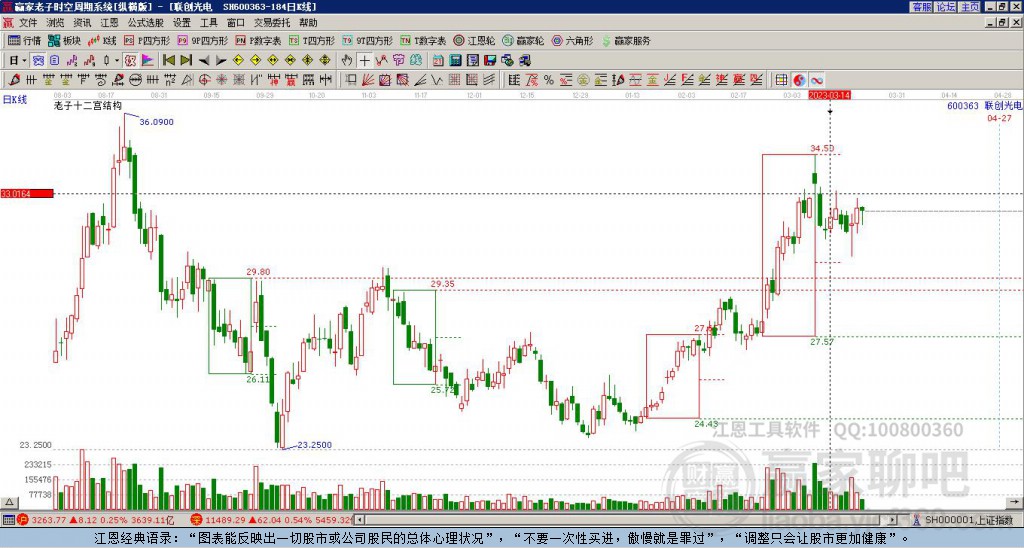Switch to K线 candlestick chart
This screenshot has width=1024, height=548.
(x=102, y=40)
